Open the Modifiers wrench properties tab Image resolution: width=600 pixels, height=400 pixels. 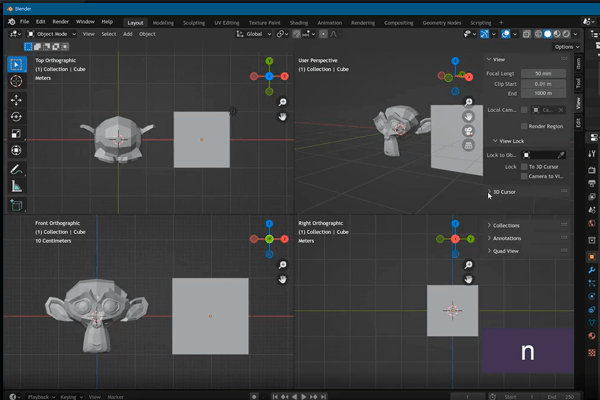[x=592, y=270]
